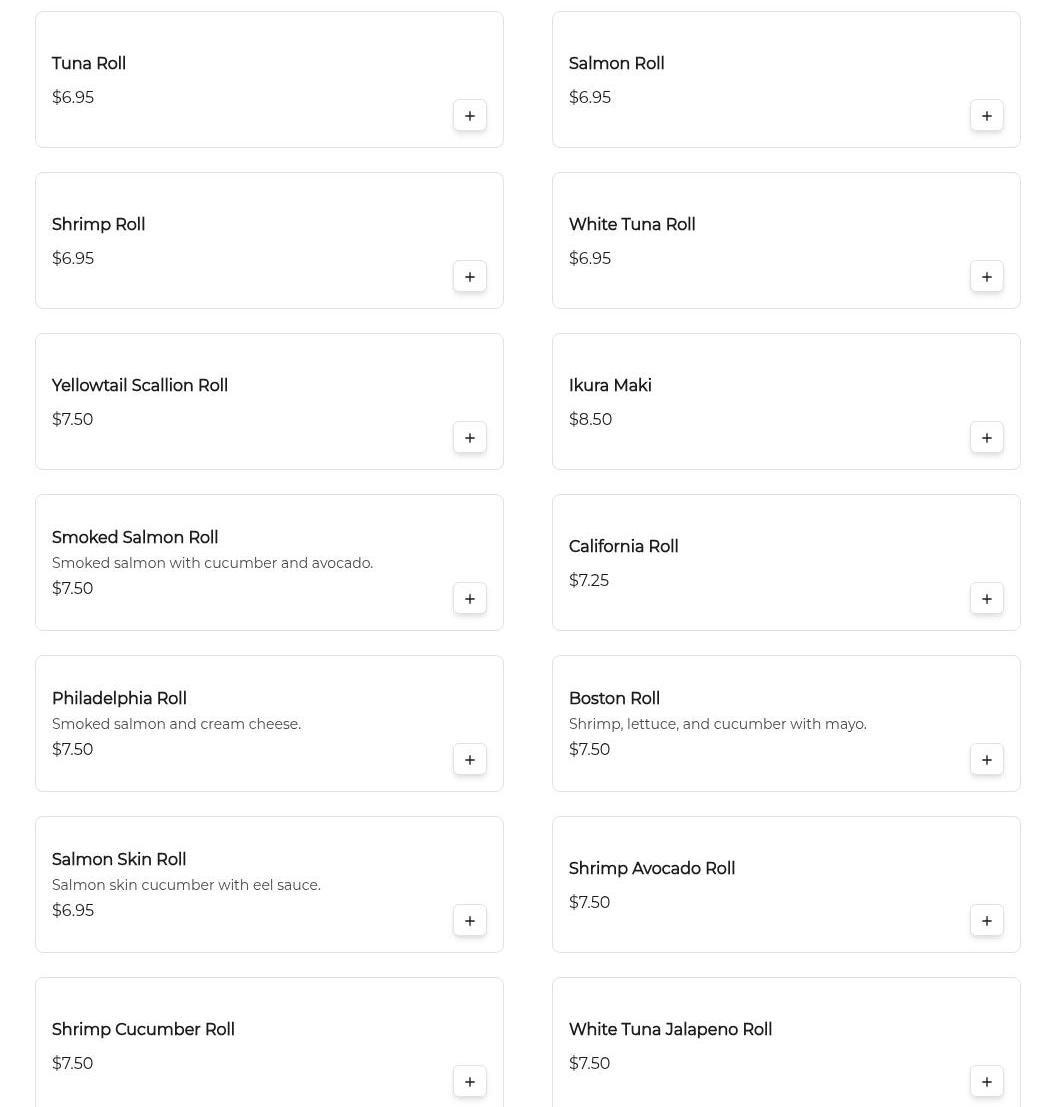1050x1107 pixels.
Task: Select the Boston Roll description text
Action: tap(717, 724)
